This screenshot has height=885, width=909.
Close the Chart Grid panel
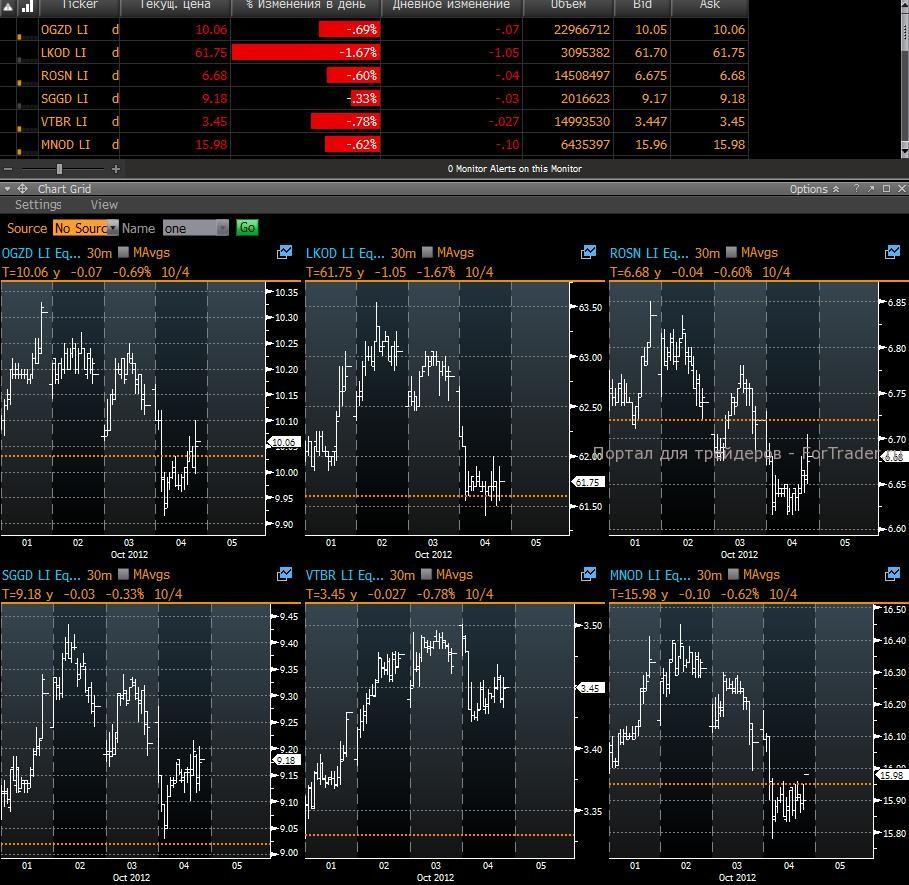901,188
